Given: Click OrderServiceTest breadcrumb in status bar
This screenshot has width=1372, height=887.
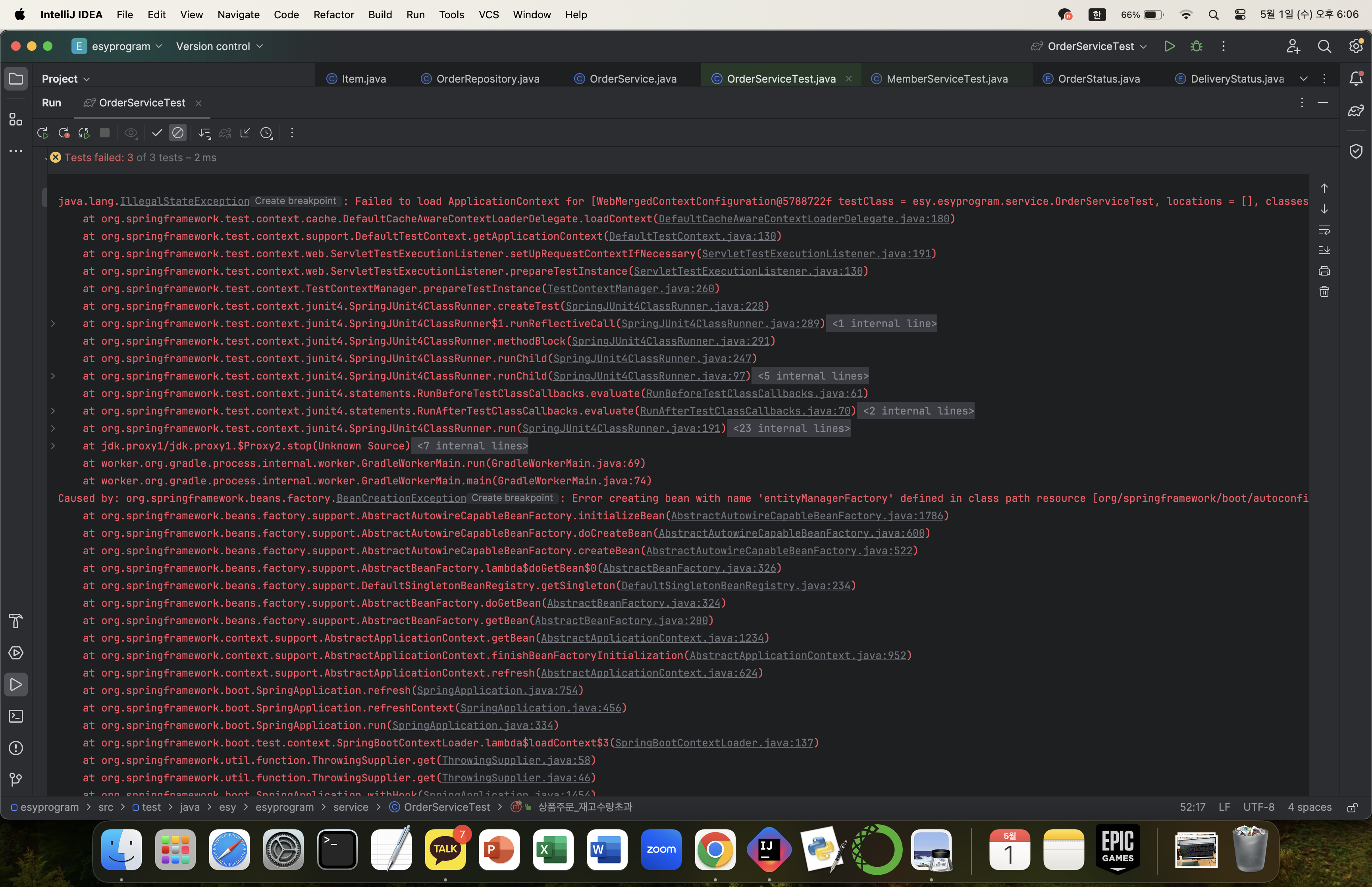Looking at the screenshot, I should (x=440, y=807).
